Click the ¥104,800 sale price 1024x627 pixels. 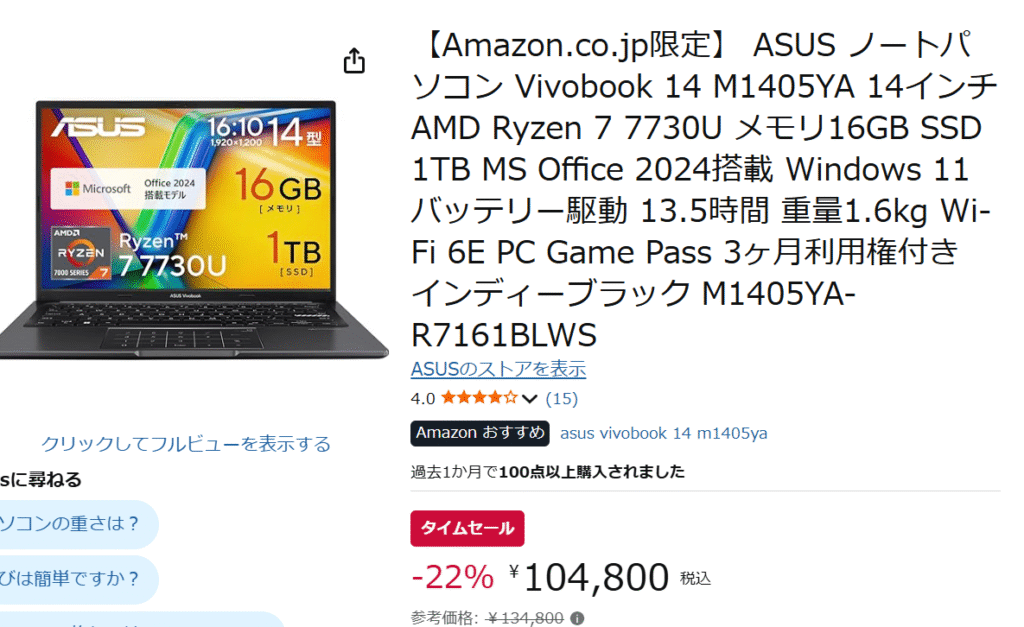[x=590, y=577]
